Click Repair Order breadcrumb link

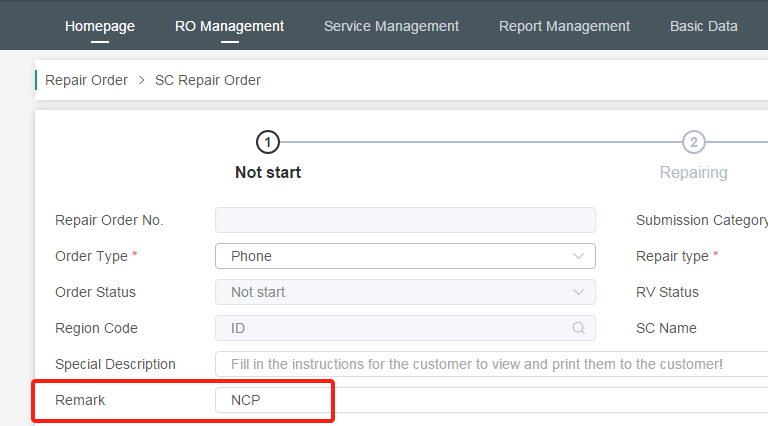click(87, 80)
